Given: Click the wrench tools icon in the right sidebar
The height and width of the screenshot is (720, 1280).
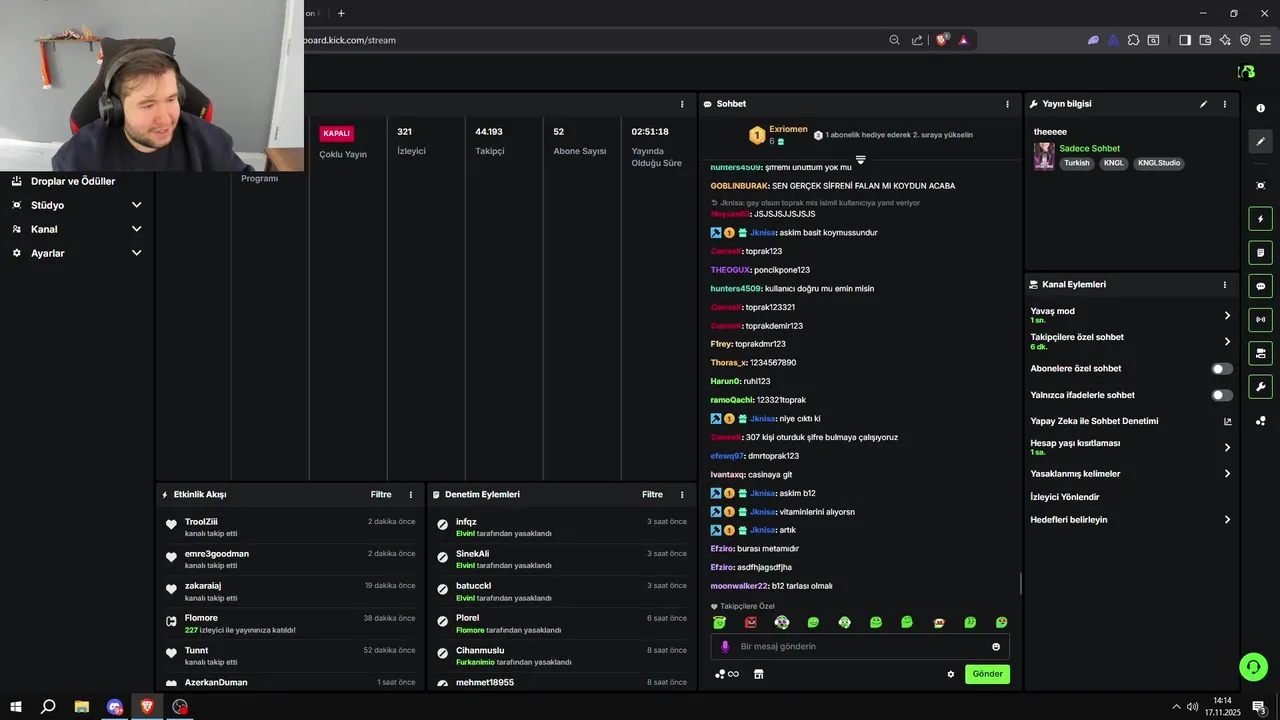Looking at the screenshot, I should click(1260, 387).
